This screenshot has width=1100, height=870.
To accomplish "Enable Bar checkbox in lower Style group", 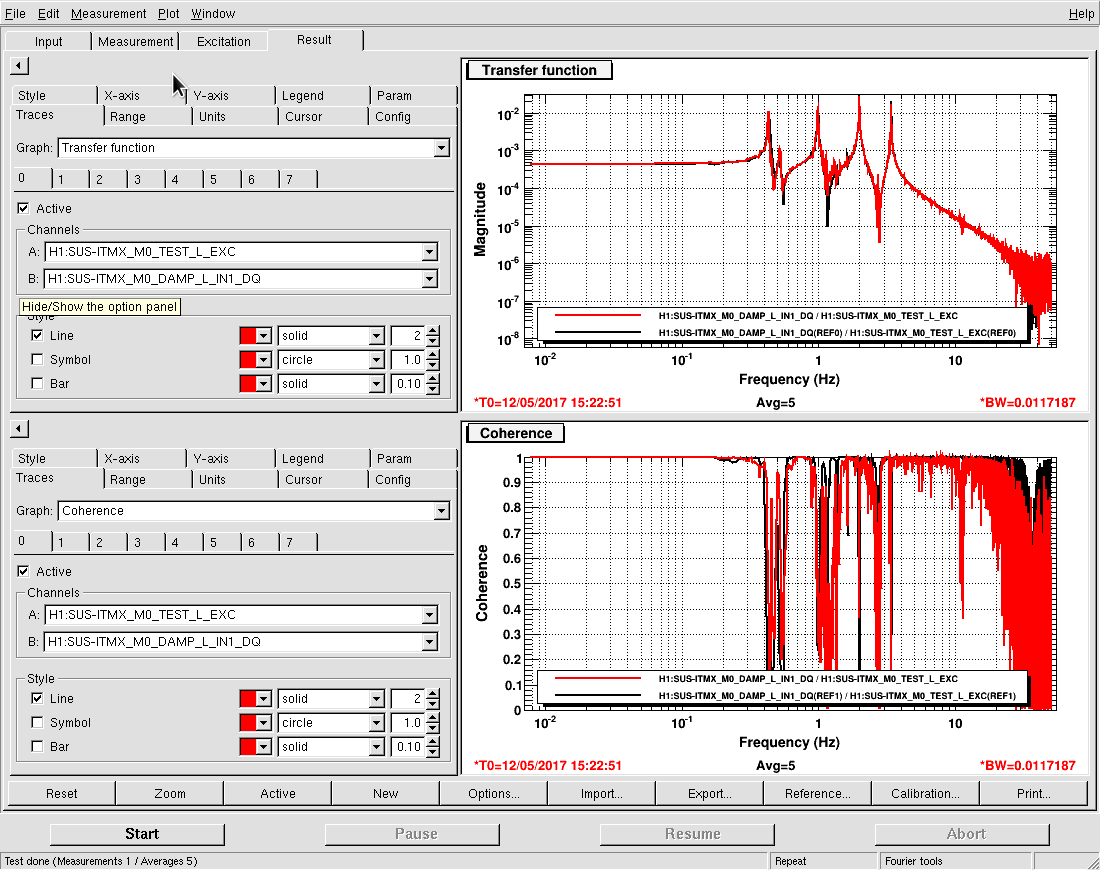I will click(x=37, y=746).
